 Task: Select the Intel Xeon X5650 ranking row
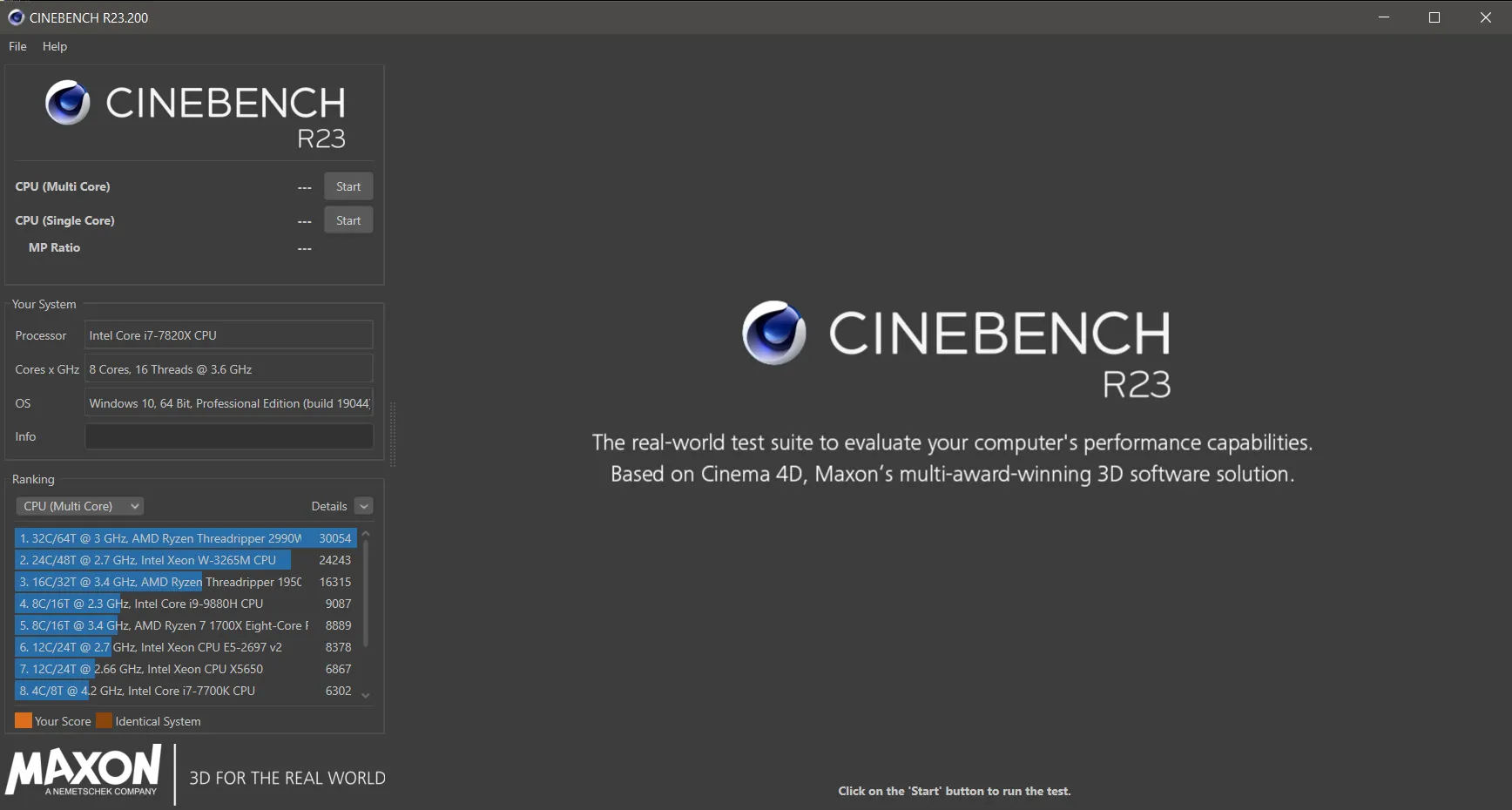[186, 669]
